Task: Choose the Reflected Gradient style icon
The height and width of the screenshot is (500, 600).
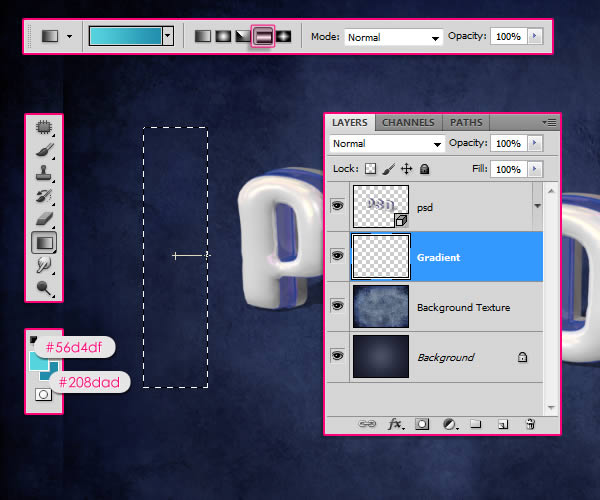Action: pos(263,36)
